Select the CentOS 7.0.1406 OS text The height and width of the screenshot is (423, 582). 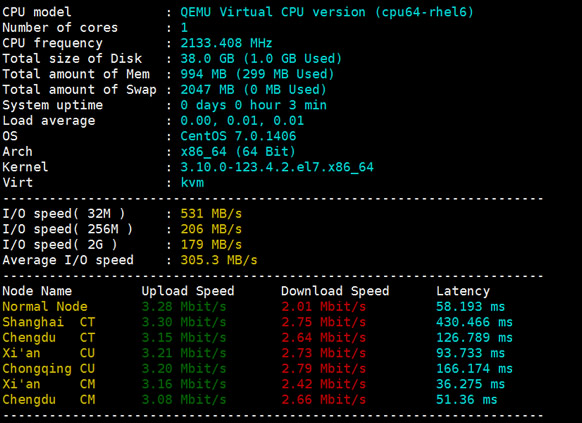click(x=238, y=136)
